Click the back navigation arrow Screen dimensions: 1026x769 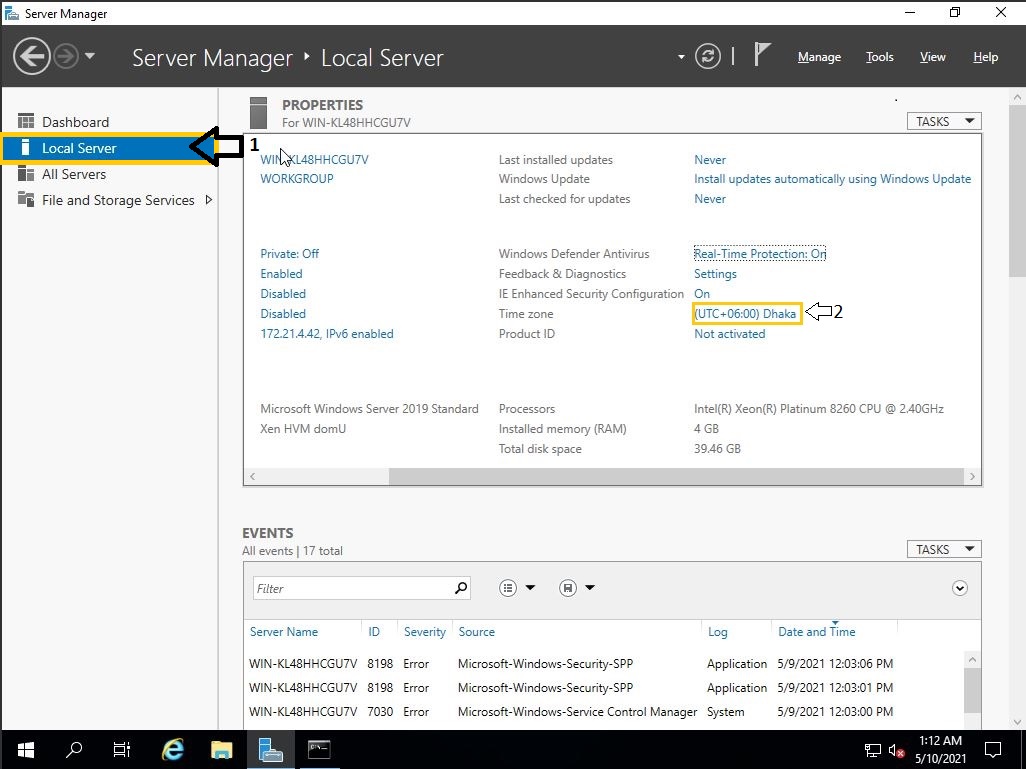coord(32,56)
